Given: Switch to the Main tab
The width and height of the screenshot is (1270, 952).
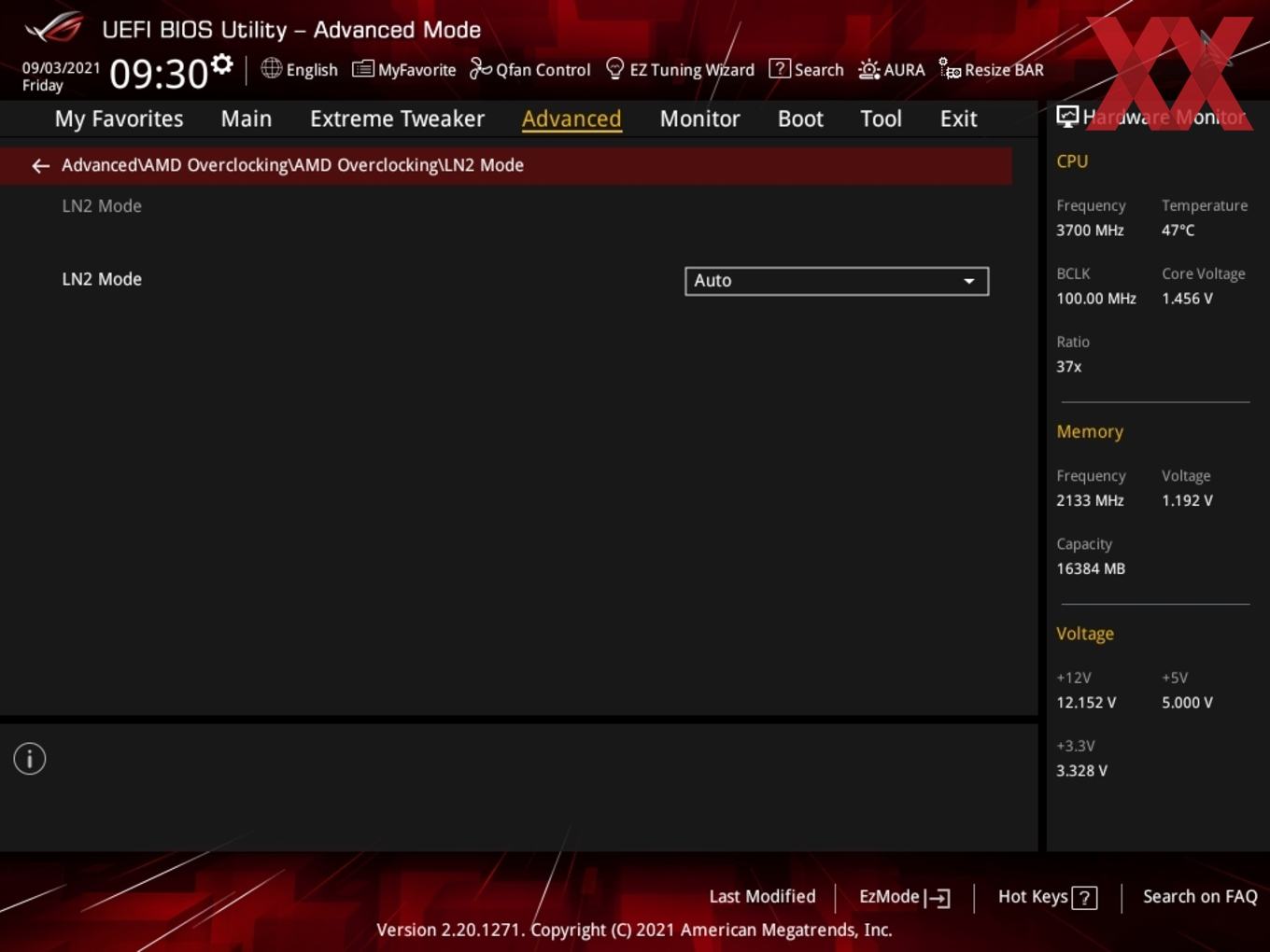Looking at the screenshot, I should click(x=247, y=119).
